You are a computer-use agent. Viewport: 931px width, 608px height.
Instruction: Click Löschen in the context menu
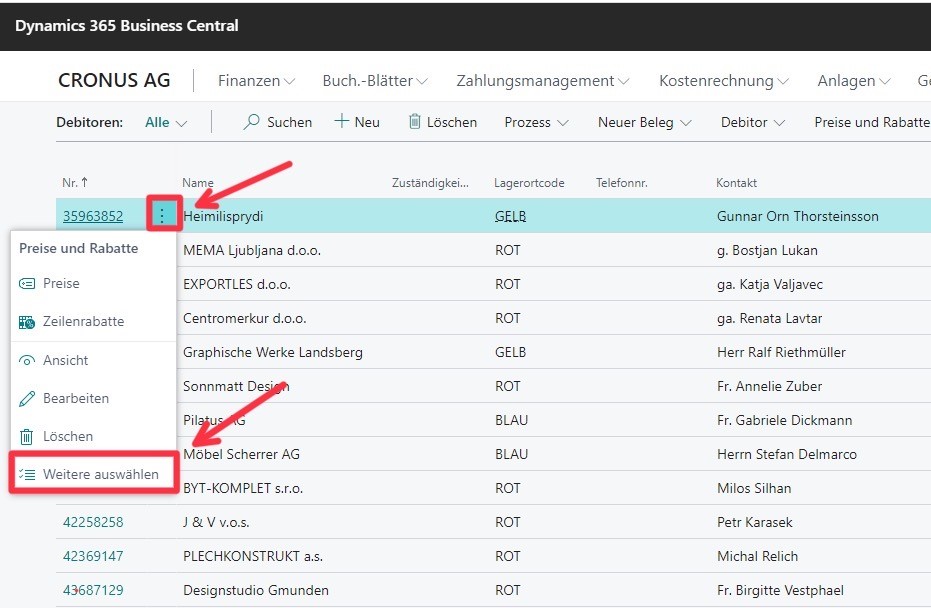(x=67, y=436)
